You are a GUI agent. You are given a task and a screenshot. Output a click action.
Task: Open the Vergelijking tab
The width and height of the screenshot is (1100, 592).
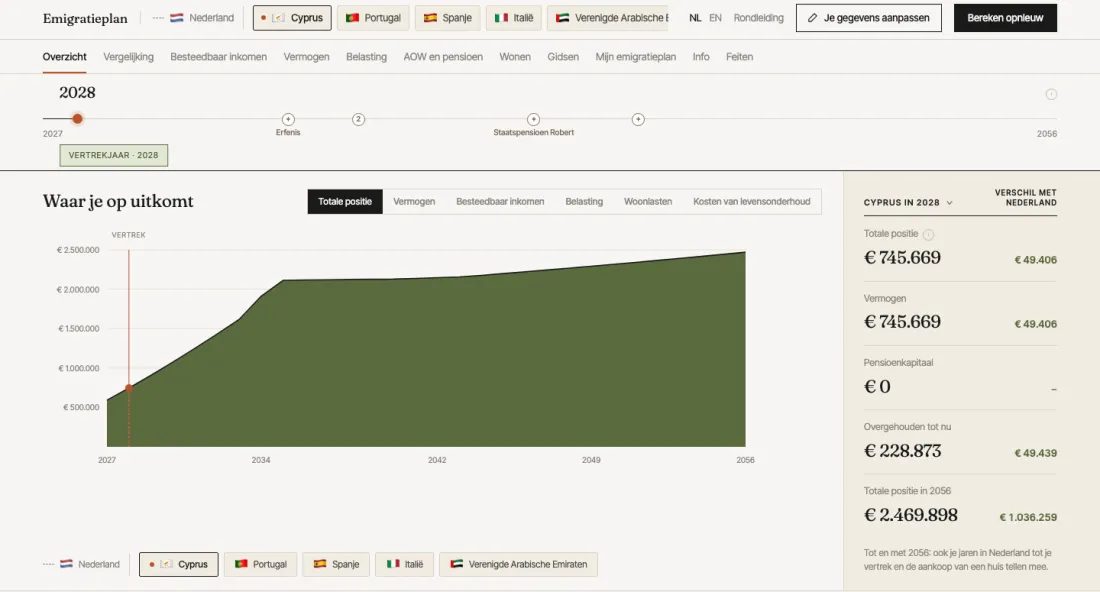128,57
